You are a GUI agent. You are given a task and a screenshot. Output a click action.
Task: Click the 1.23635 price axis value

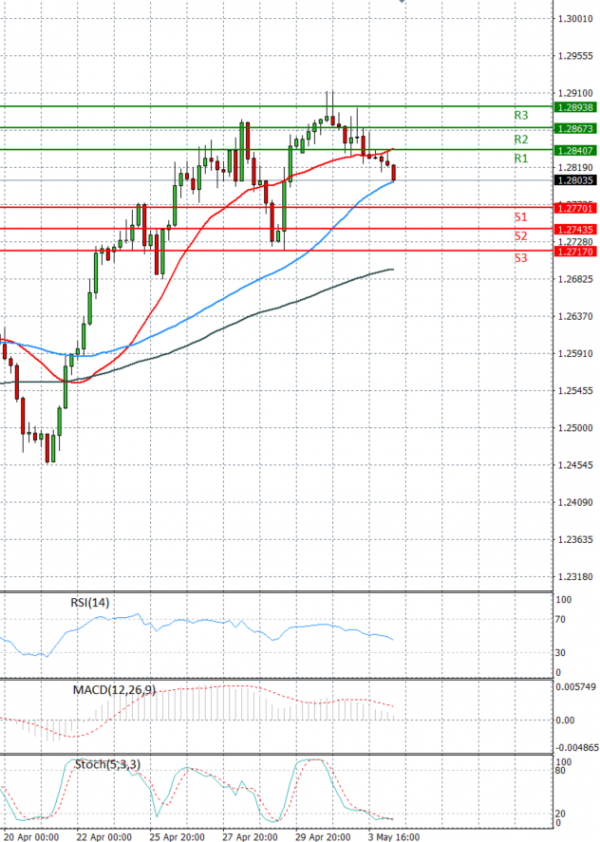pos(575,539)
